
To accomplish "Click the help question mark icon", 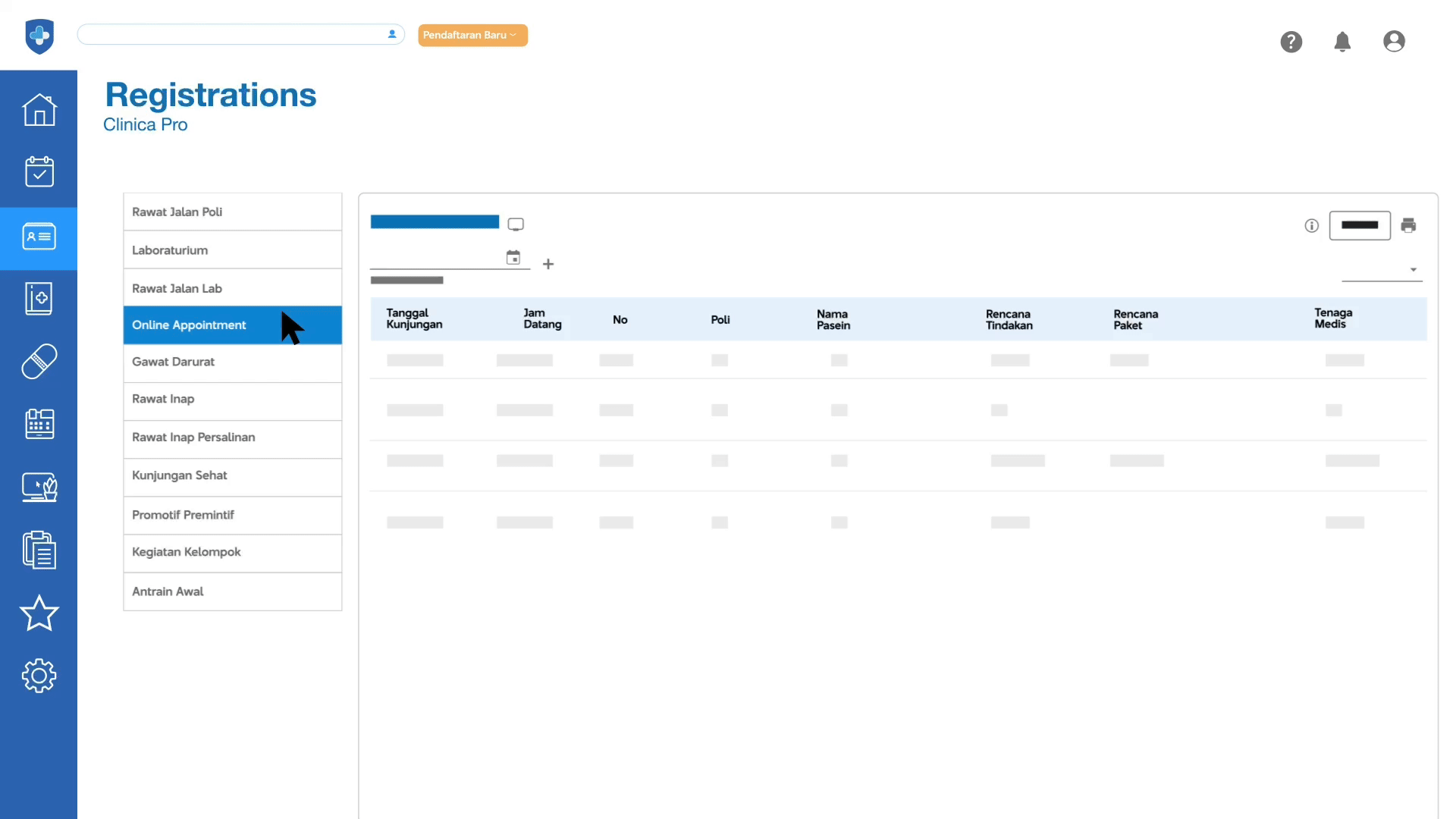I will click(x=1291, y=42).
